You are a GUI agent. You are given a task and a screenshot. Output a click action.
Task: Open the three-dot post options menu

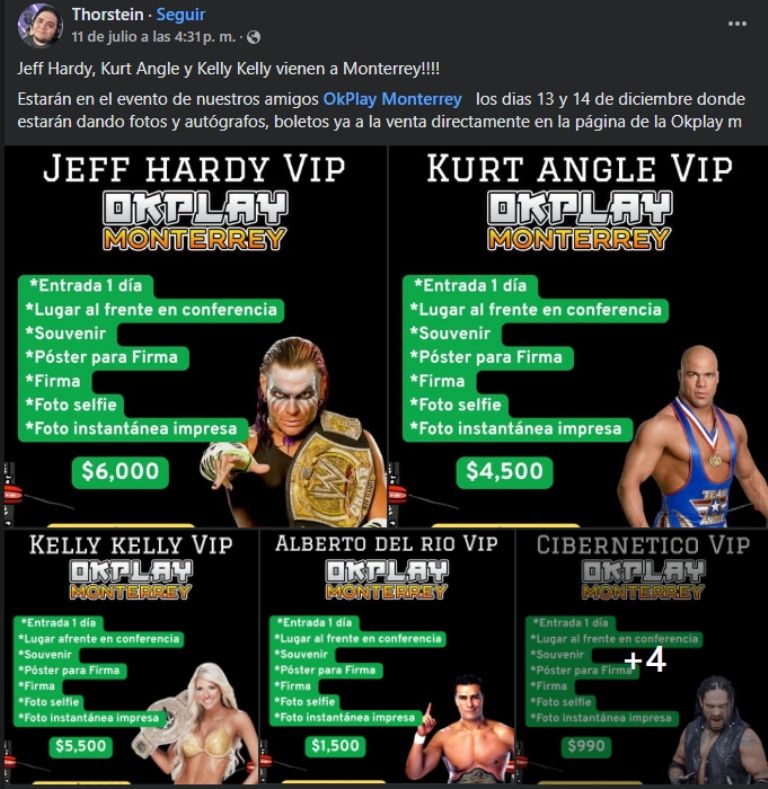(737, 24)
